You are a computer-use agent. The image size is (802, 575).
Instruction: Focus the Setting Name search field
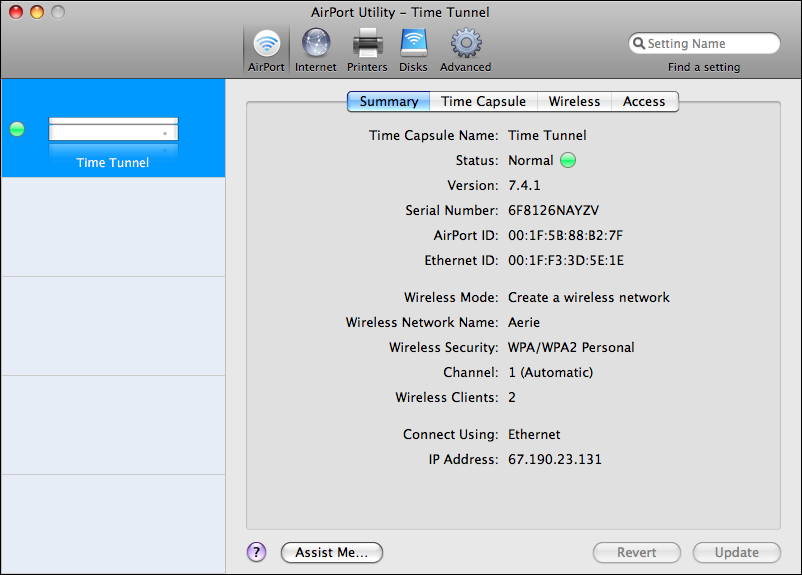pyautogui.click(x=704, y=43)
